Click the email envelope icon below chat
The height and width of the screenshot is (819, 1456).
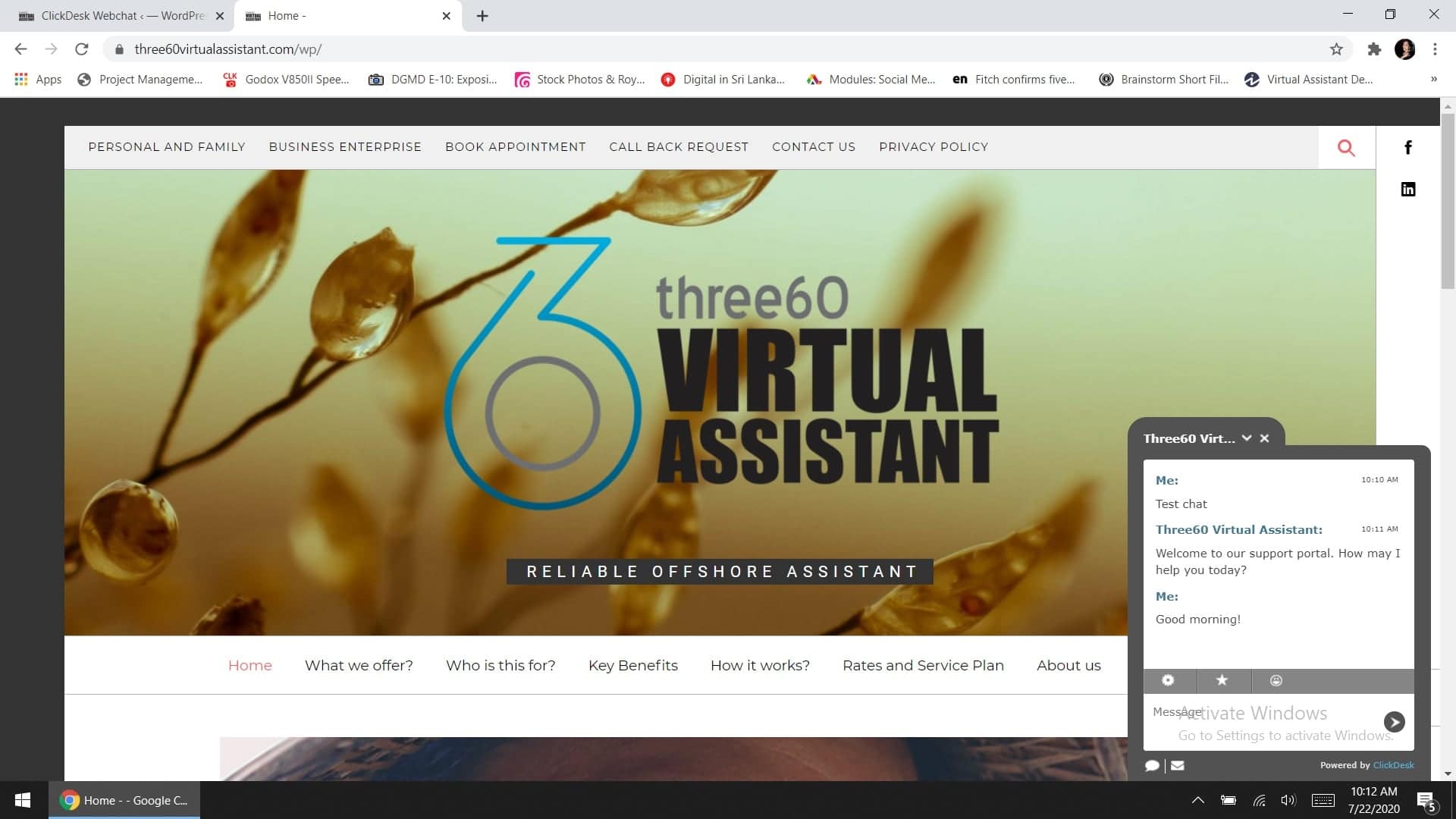(1177, 765)
